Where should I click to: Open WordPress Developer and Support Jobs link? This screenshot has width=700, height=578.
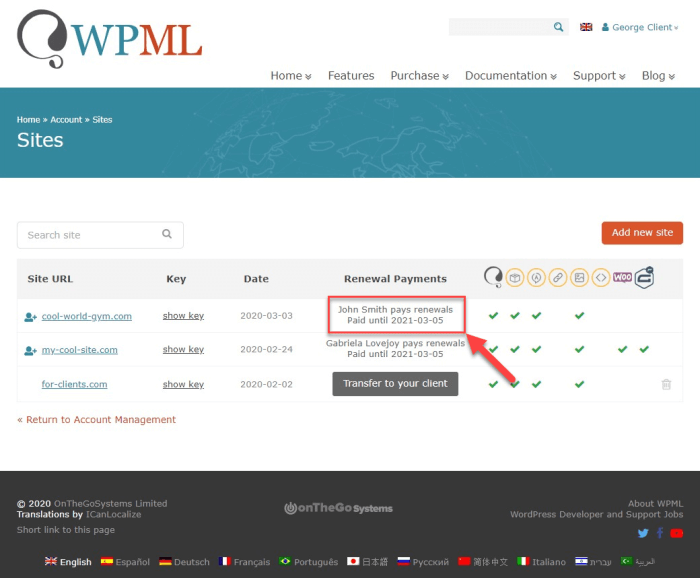[x=596, y=514]
